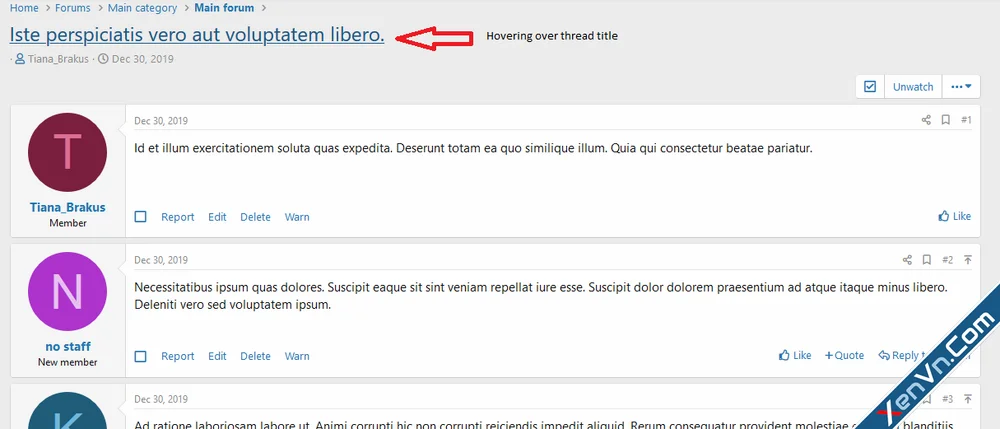
Task: Open the three-dots more options dropdown
Action: 961,87
